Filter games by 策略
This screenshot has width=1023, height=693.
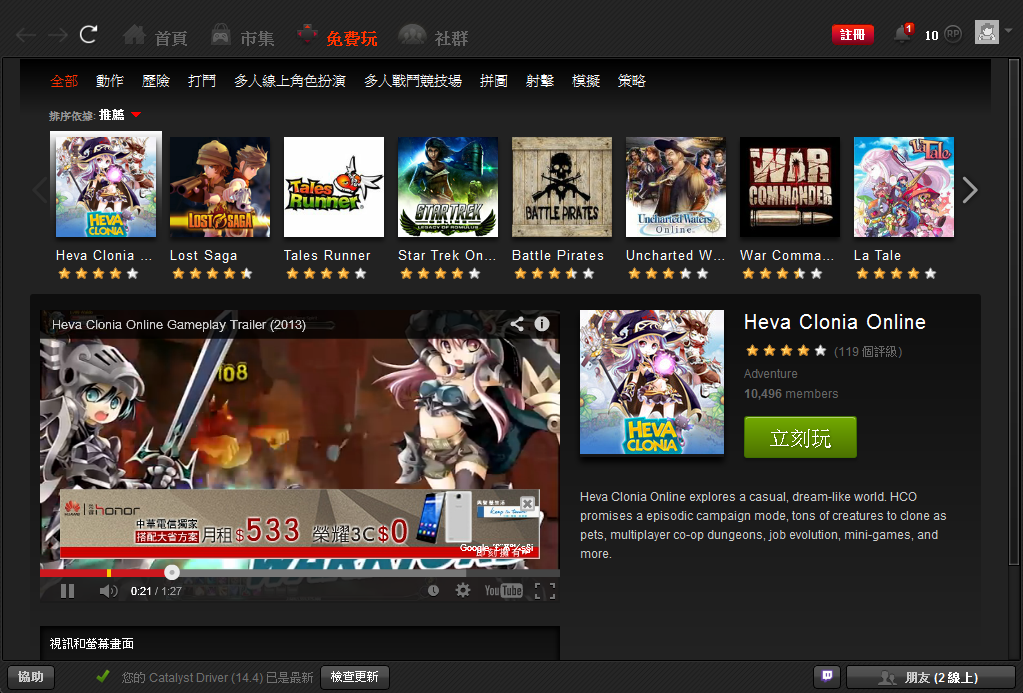pyautogui.click(x=632, y=81)
